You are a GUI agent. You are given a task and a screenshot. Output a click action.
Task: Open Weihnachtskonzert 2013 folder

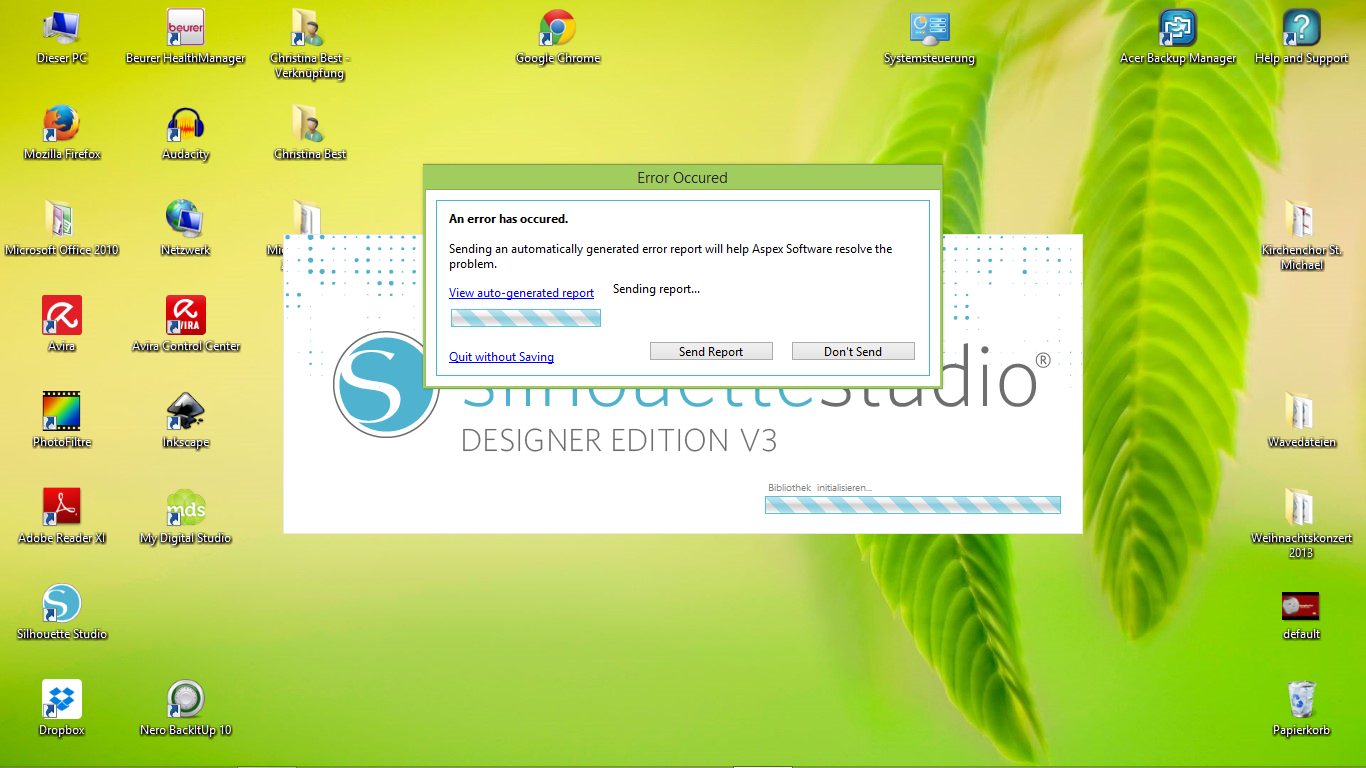point(1301,524)
